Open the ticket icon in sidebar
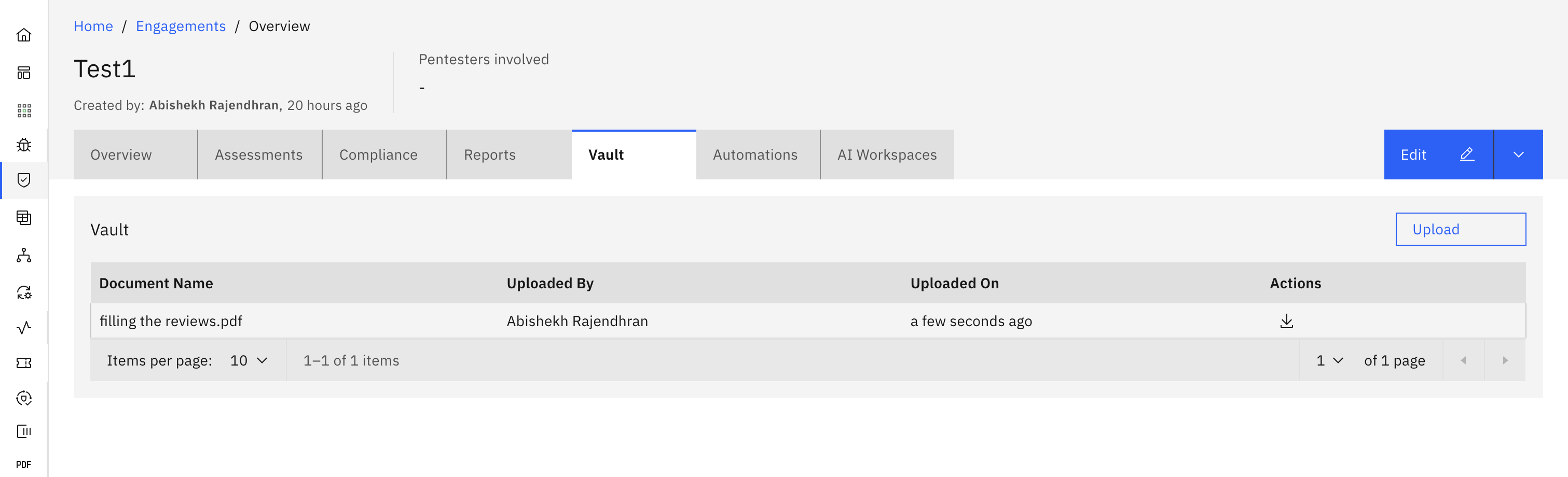The height and width of the screenshot is (477, 1568). (x=24, y=362)
